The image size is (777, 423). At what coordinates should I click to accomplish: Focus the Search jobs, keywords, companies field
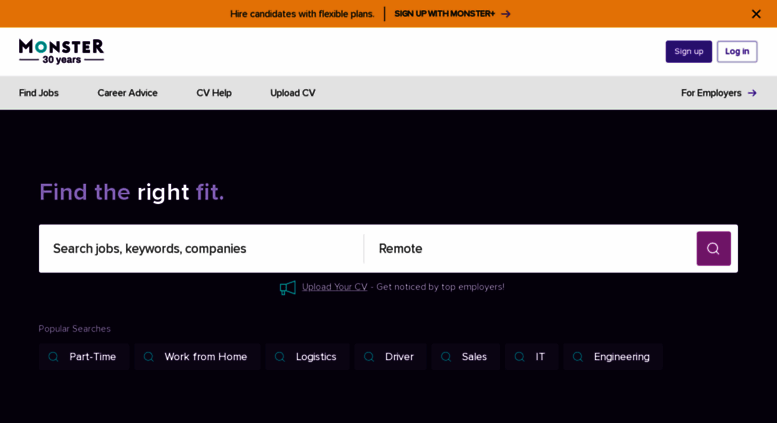point(201,249)
